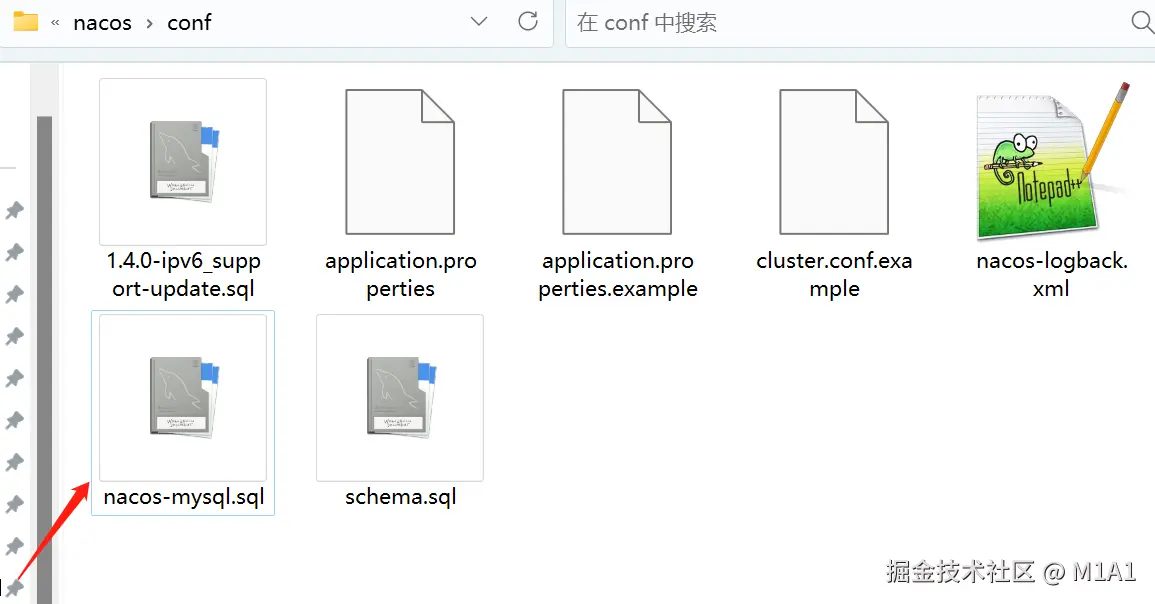Image resolution: width=1155 pixels, height=604 pixels.
Task: Click the conf breadcrumb label
Action: pyautogui.click(x=189, y=22)
